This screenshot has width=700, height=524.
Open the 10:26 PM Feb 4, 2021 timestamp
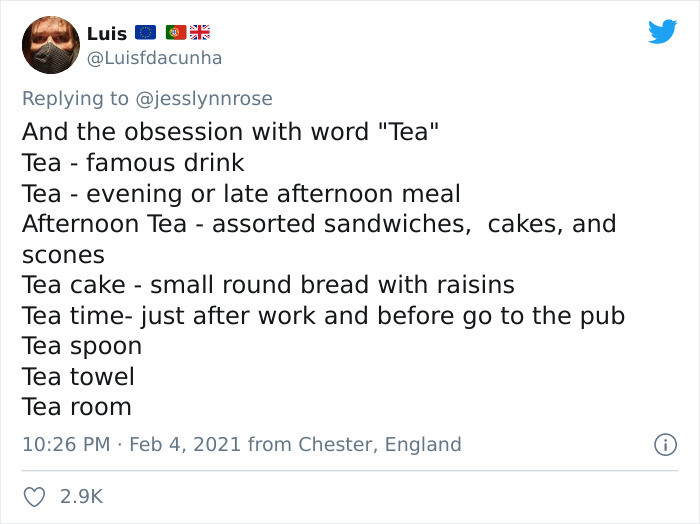(x=131, y=444)
